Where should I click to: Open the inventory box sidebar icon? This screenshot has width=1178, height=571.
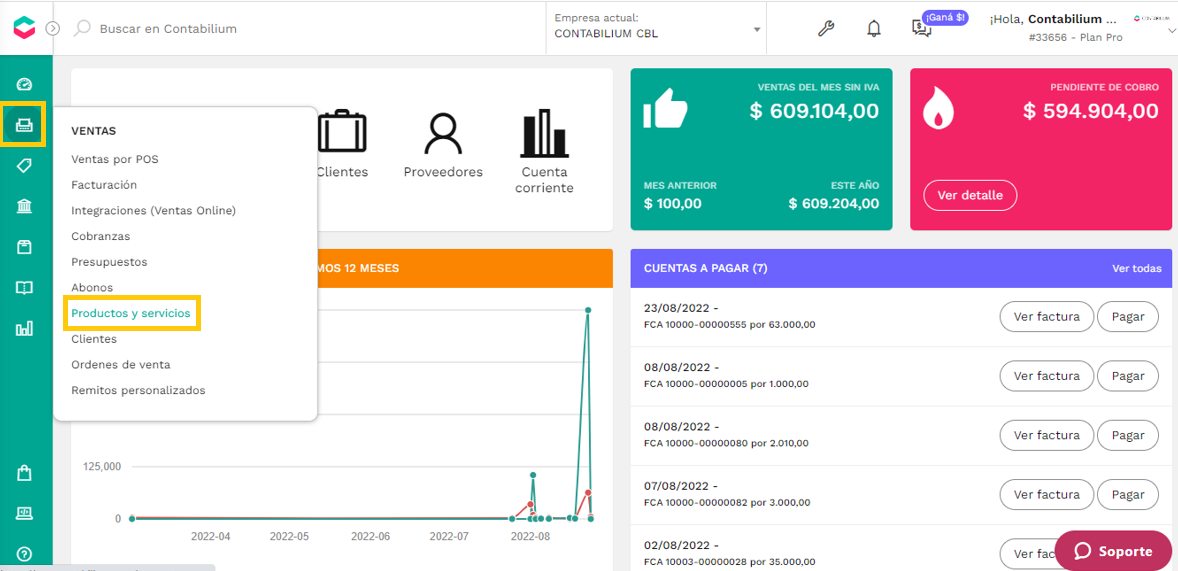pyautogui.click(x=25, y=247)
